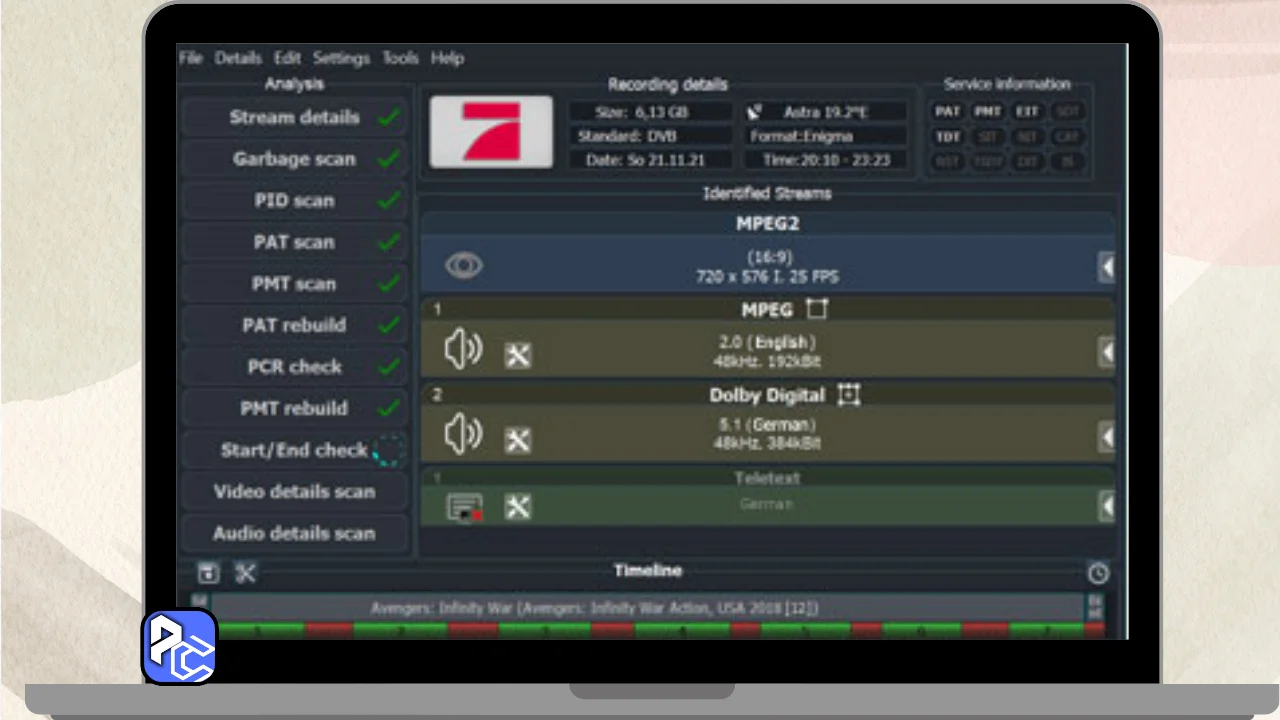Start the Video details scan
The height and width of the screenshot is (720, 1280).
click(x=294, y=492)
